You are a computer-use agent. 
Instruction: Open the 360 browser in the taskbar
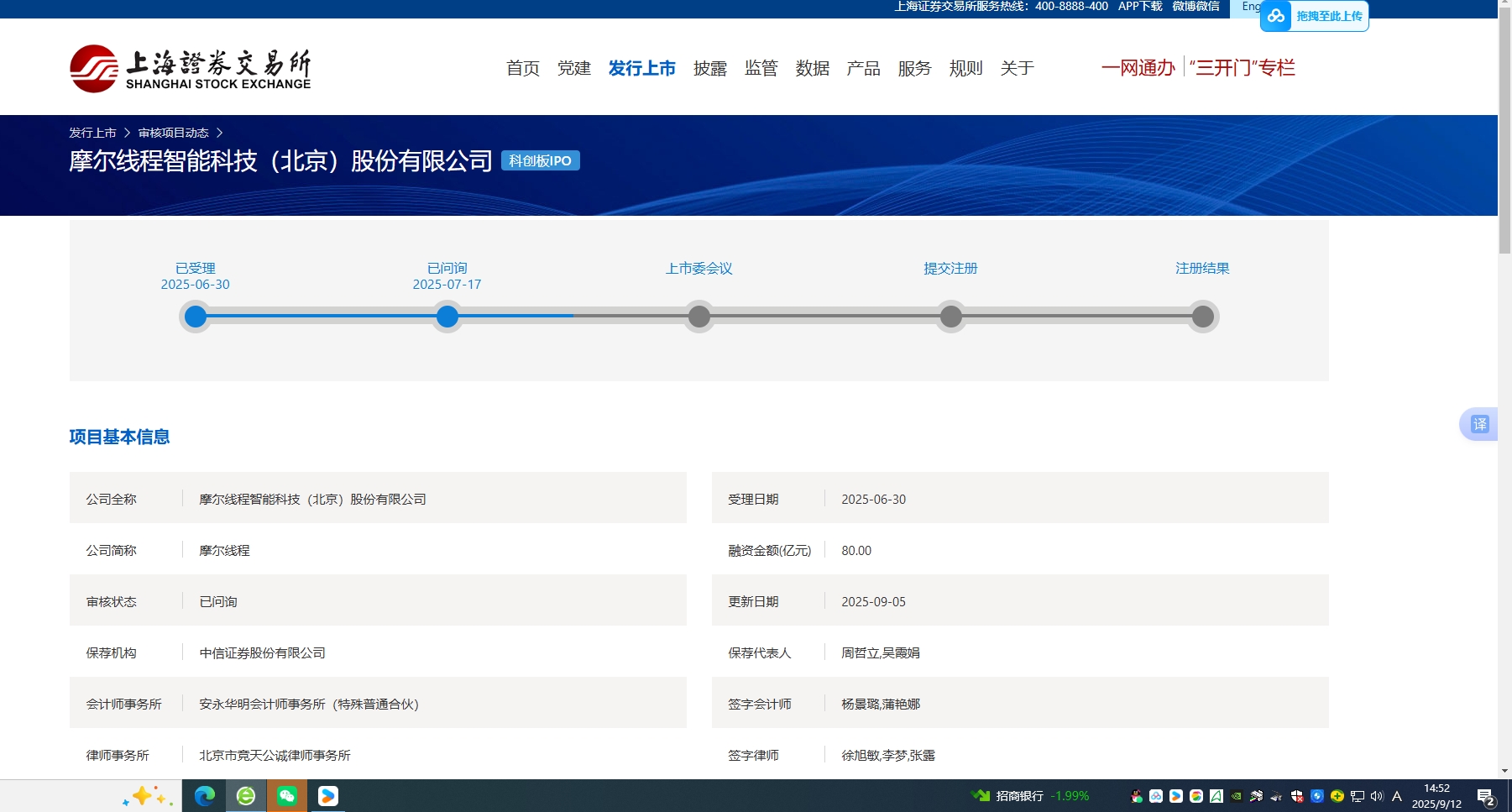246,795
